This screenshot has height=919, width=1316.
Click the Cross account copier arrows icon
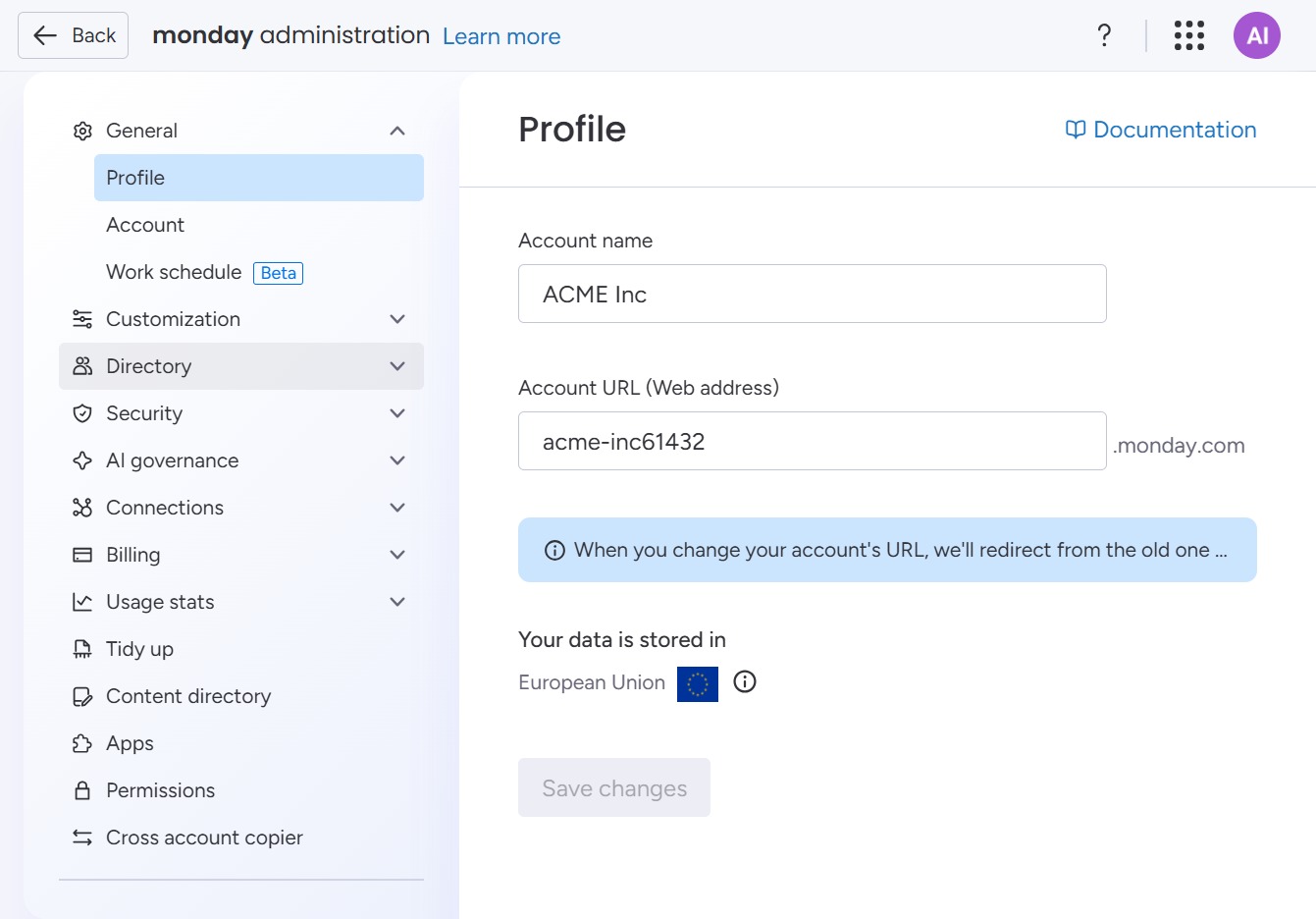click(82, 838)
